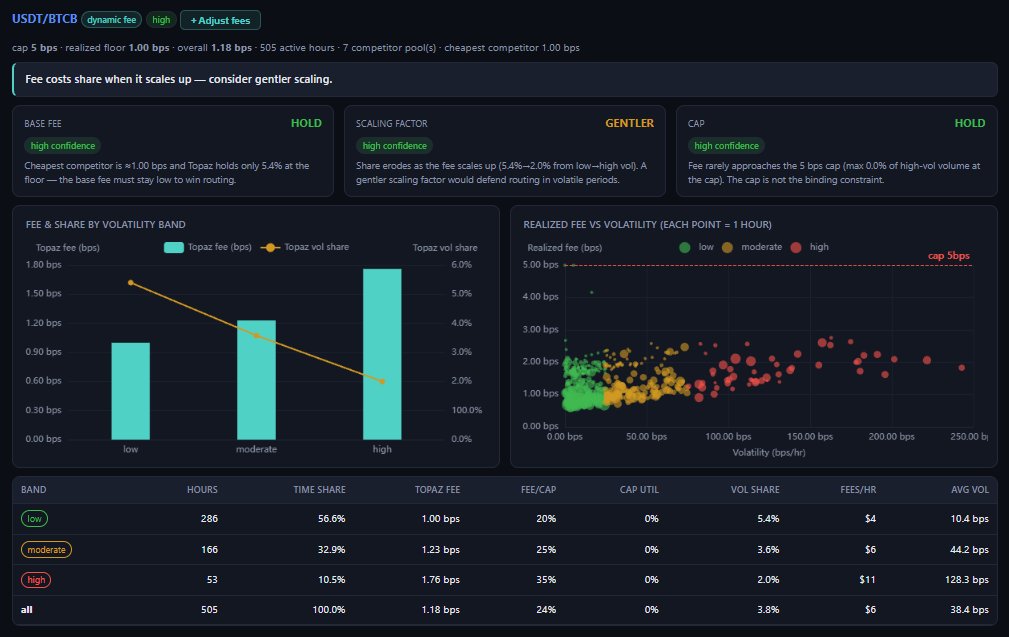Click high confidence badge on Base Fee card
Image resolution: width=1009 pixels, height=637 pixels.
coord(62,146)
